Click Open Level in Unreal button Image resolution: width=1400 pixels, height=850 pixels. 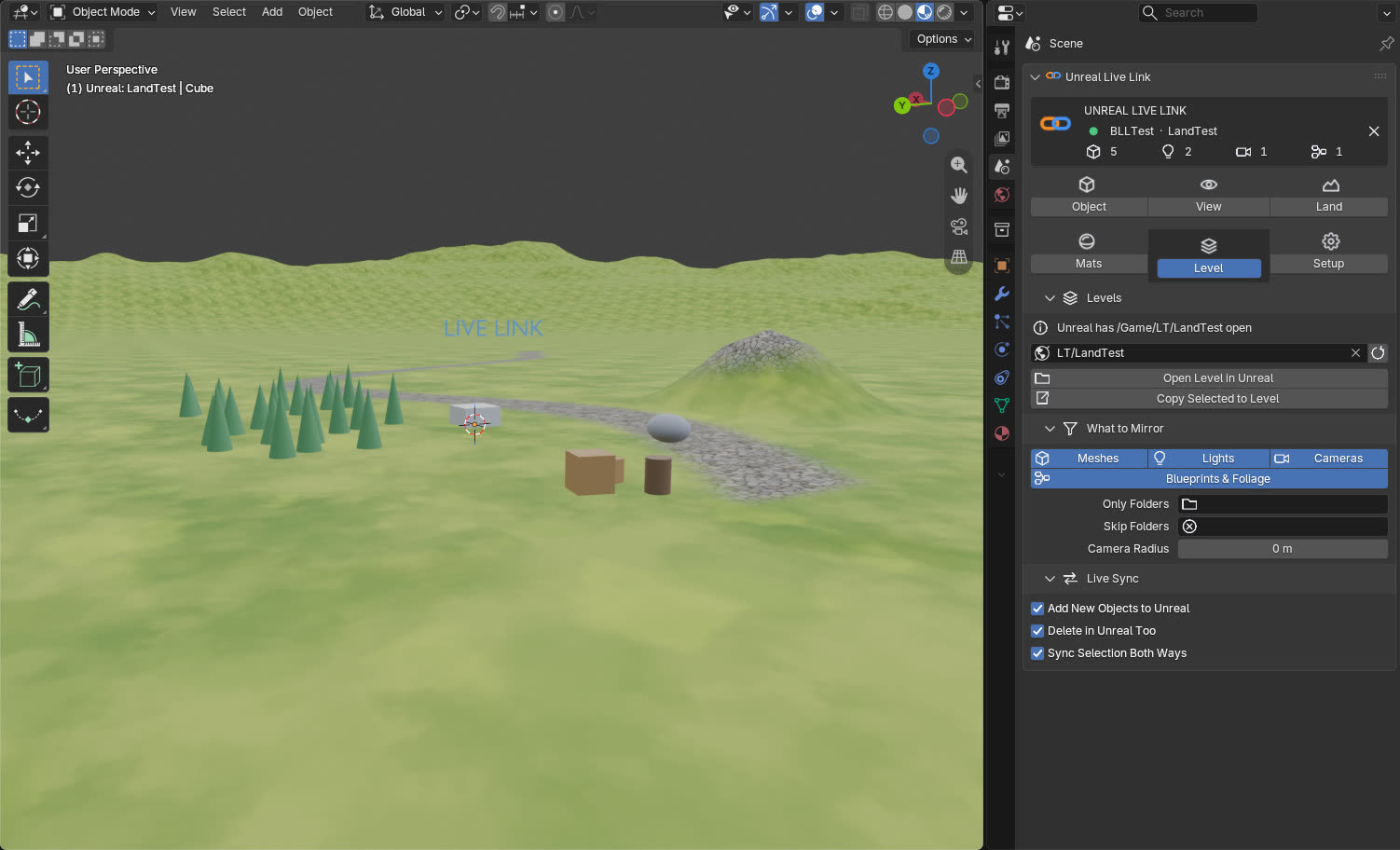point(1209,378)
